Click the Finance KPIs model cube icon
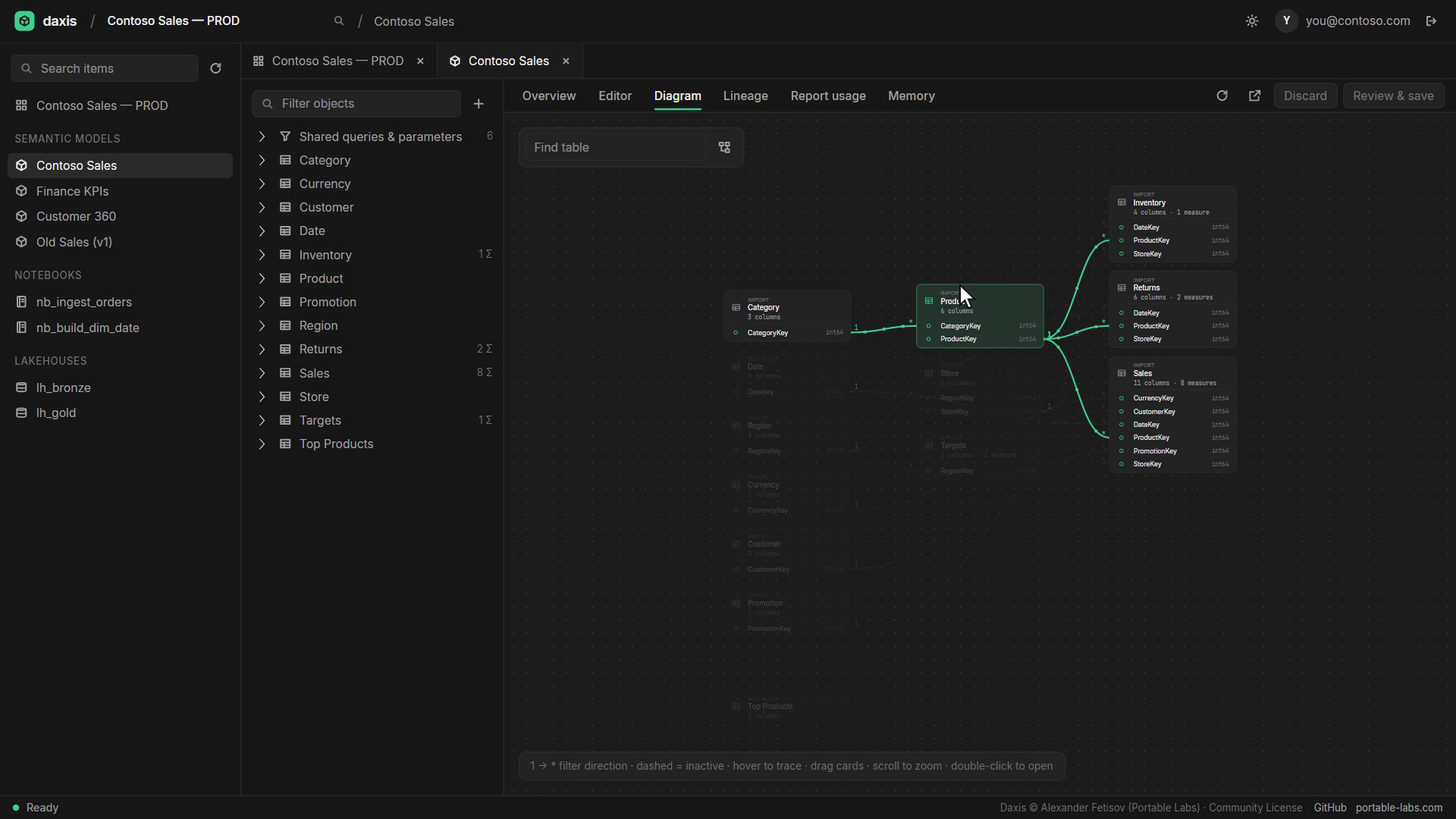Viewport: 1456px width, 819px height. 21,191
